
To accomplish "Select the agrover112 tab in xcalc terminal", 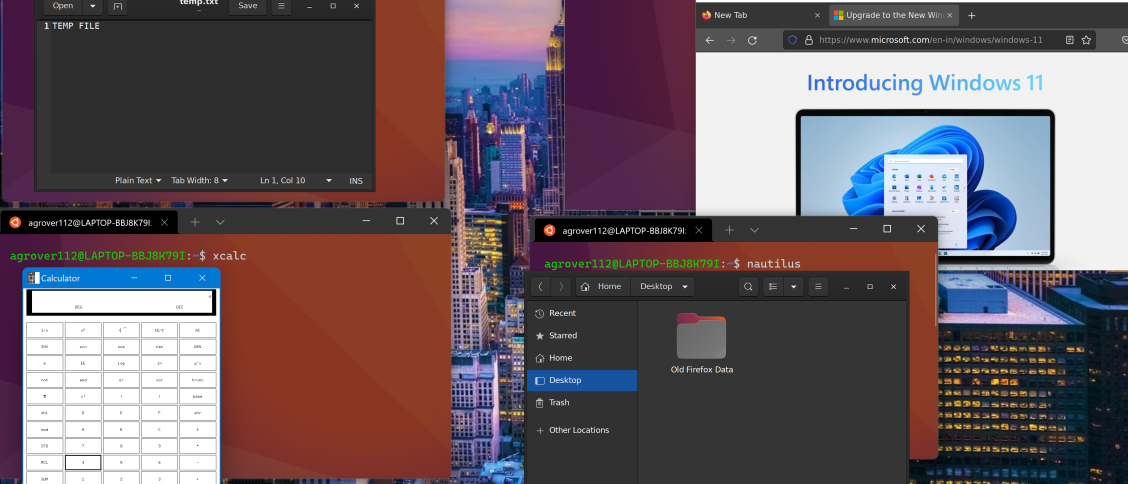I will 89,222.
